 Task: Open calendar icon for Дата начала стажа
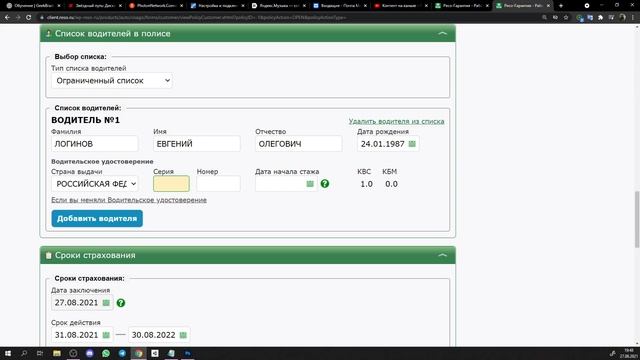[310, 184]
